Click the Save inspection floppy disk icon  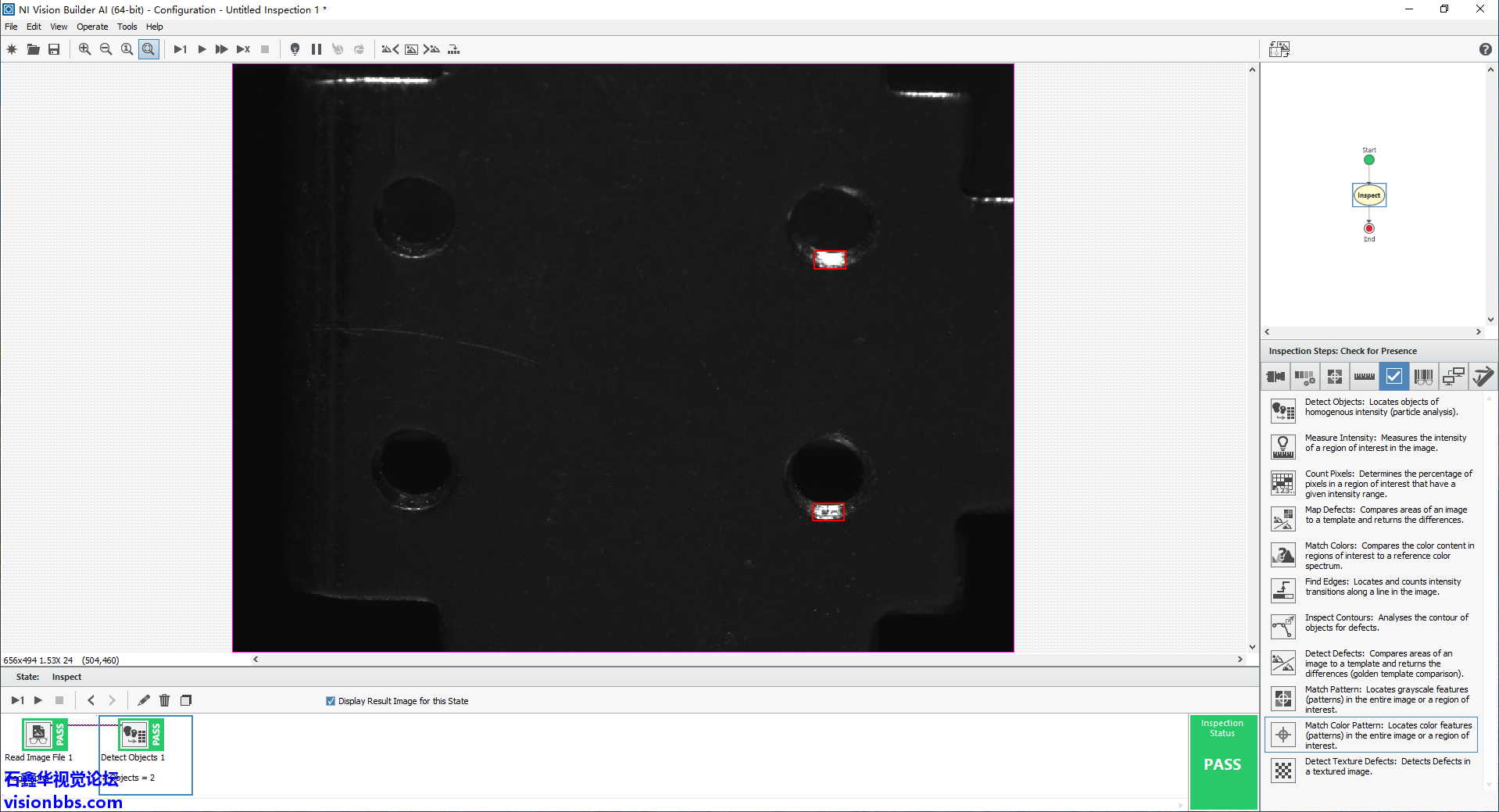(54, 49)
